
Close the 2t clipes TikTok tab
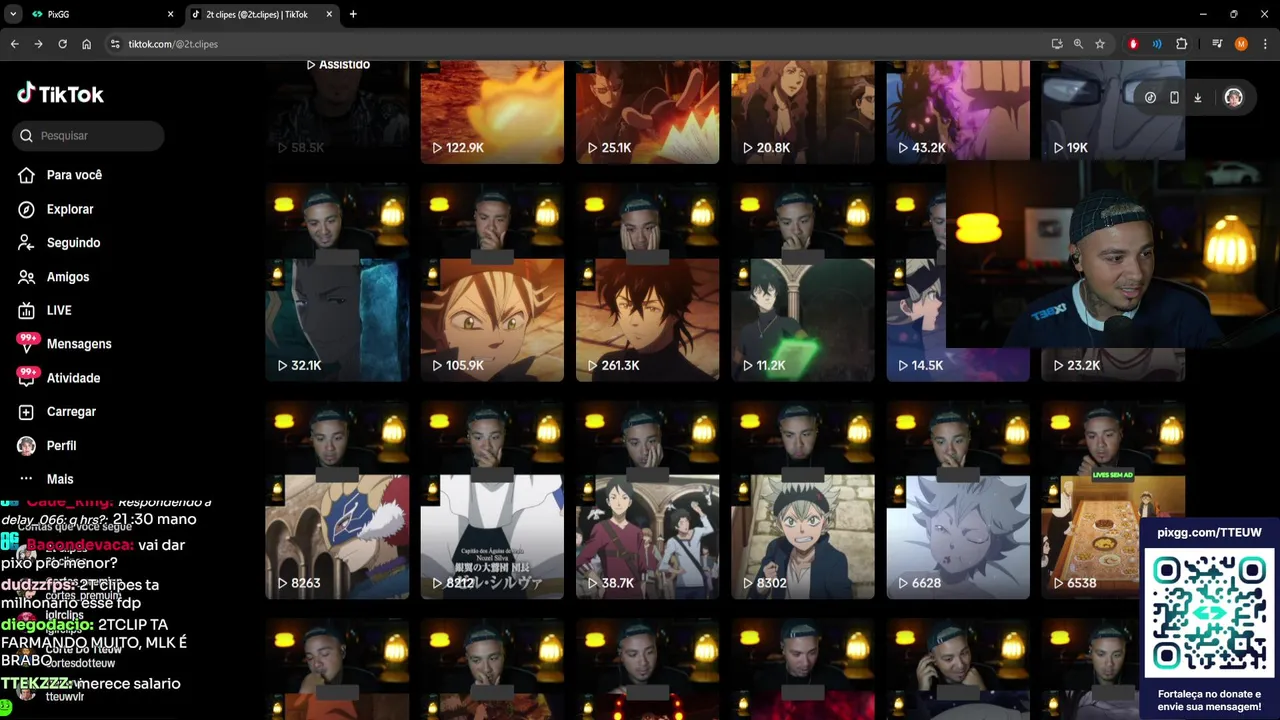(x=328, y=15)
